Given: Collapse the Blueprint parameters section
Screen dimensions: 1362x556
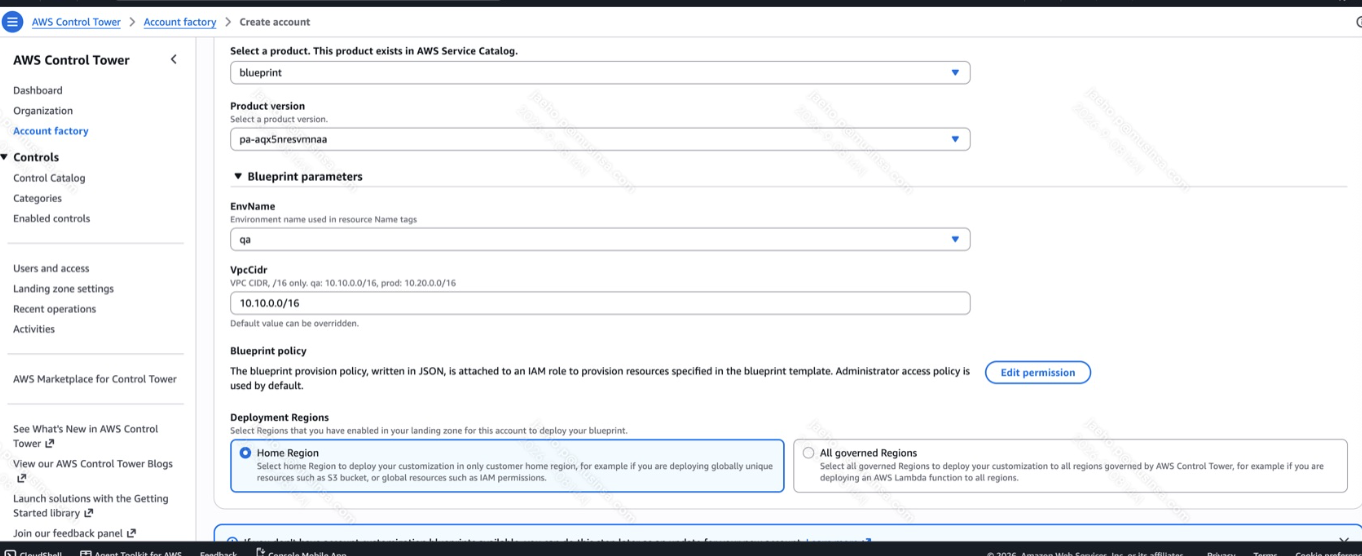Looking at the screenshot, I should pyautogui.click(x=238, y=177).
